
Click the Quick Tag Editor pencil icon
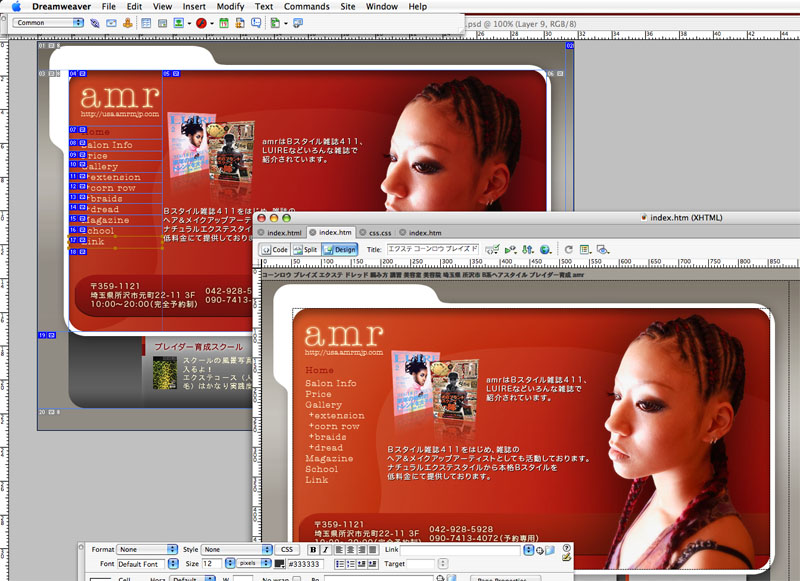(566, 557)
